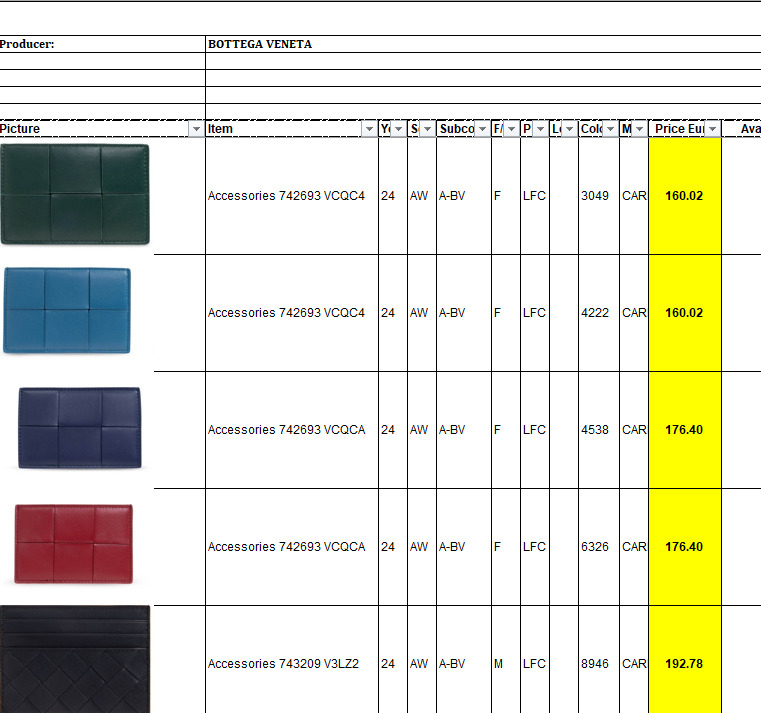Open the M column filter dropdown

(640, 129)
